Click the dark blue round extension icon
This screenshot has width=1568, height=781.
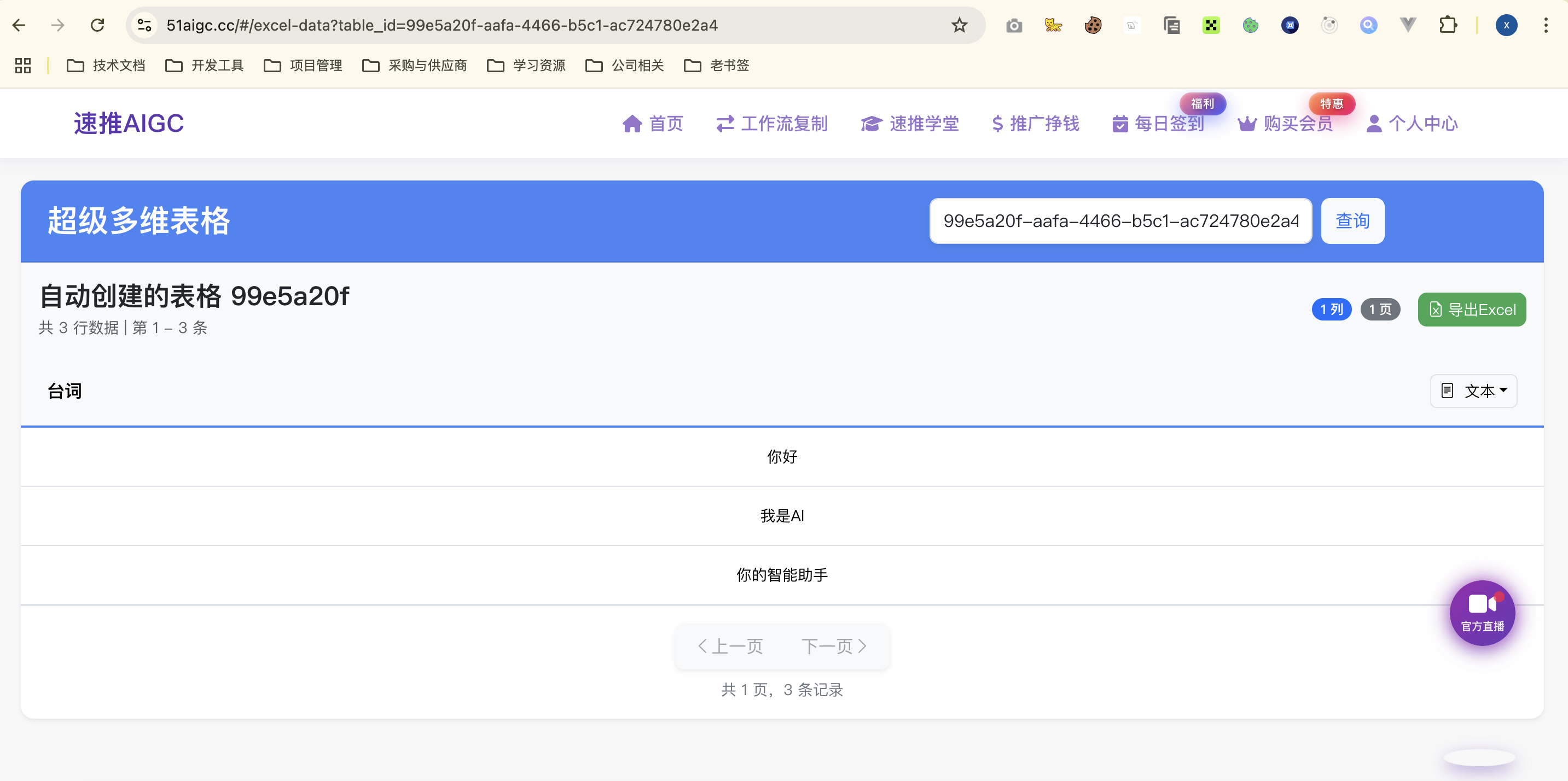tap(1290, 25)
